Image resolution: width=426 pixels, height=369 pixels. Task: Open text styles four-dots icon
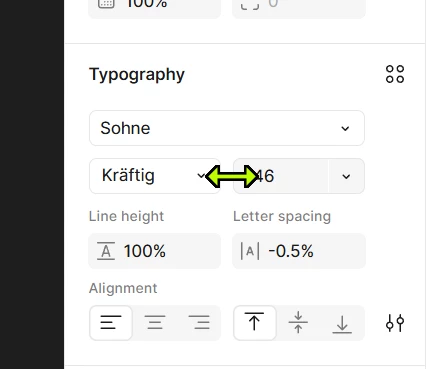coord(395,74)
